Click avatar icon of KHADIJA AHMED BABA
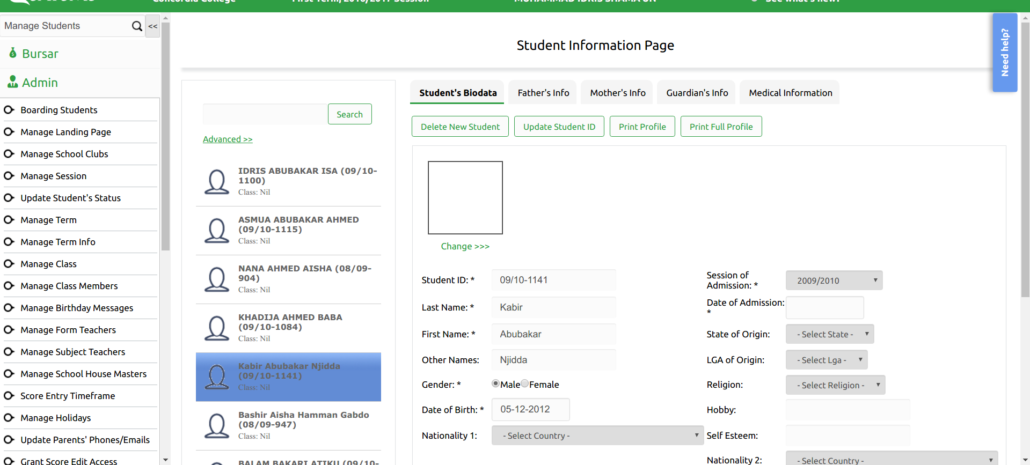This screenshot has height=465, width=1030. 217,328
